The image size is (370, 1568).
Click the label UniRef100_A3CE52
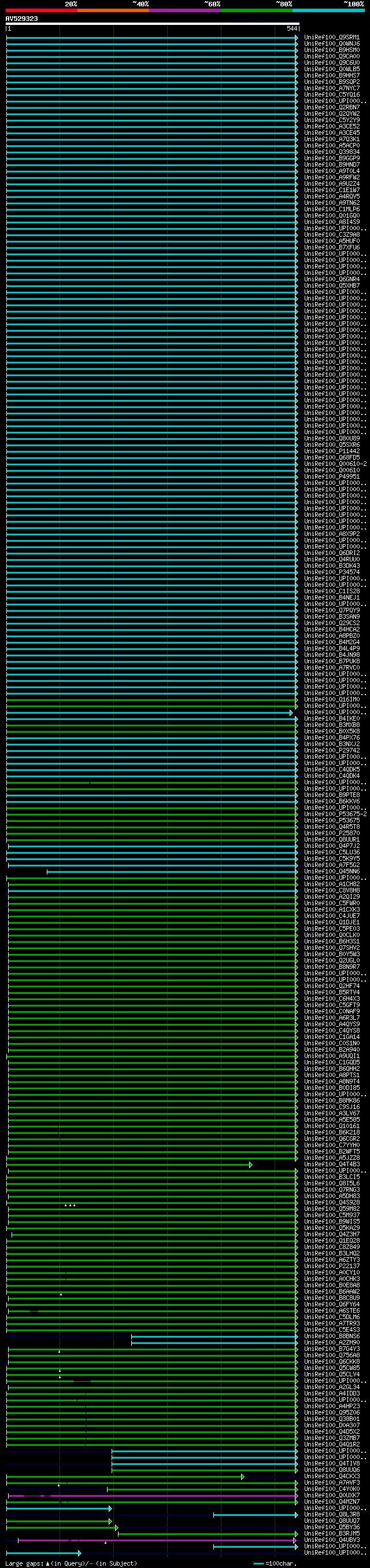(332, 127)
